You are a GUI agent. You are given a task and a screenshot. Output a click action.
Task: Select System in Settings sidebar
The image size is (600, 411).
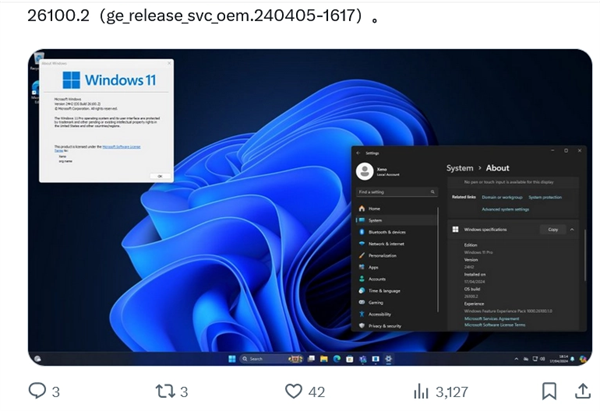coord(396,220)
